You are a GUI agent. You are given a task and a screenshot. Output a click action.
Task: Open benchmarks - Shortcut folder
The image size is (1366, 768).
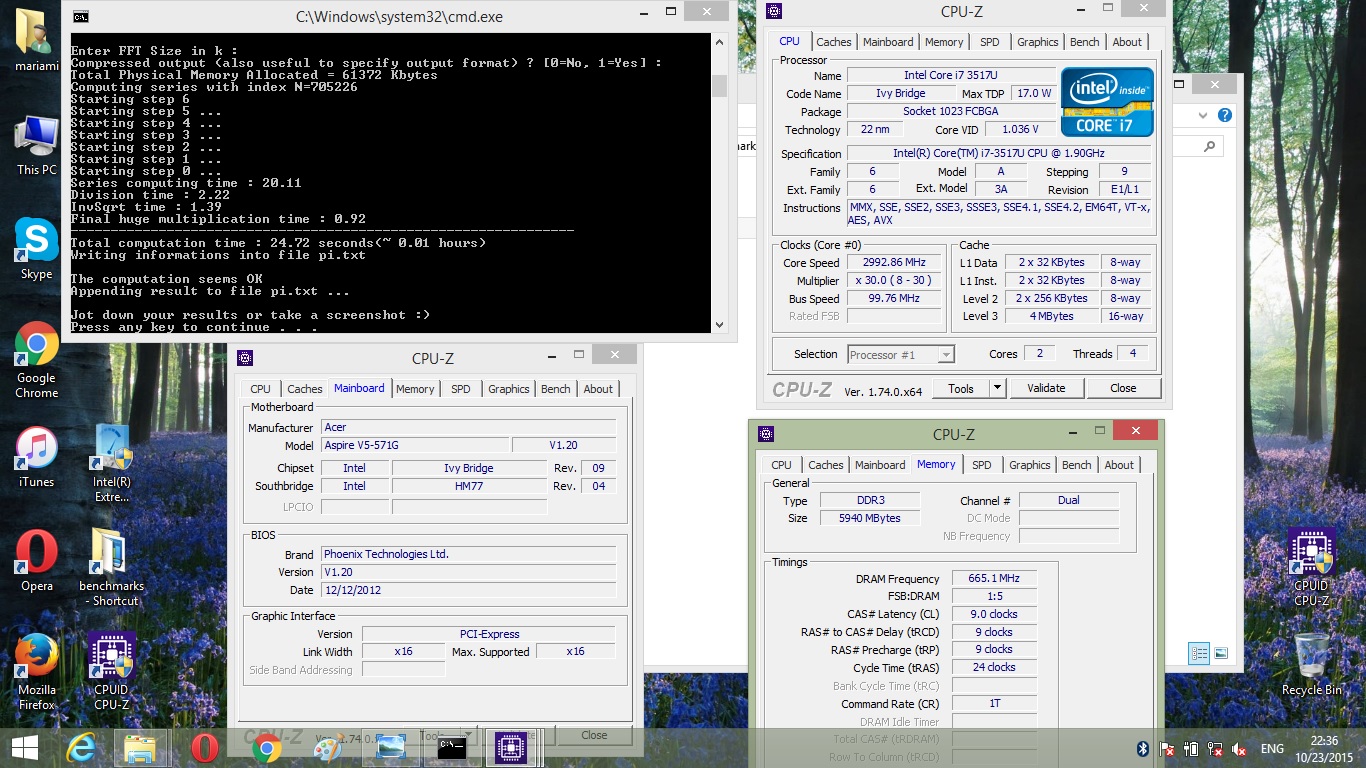111,567
